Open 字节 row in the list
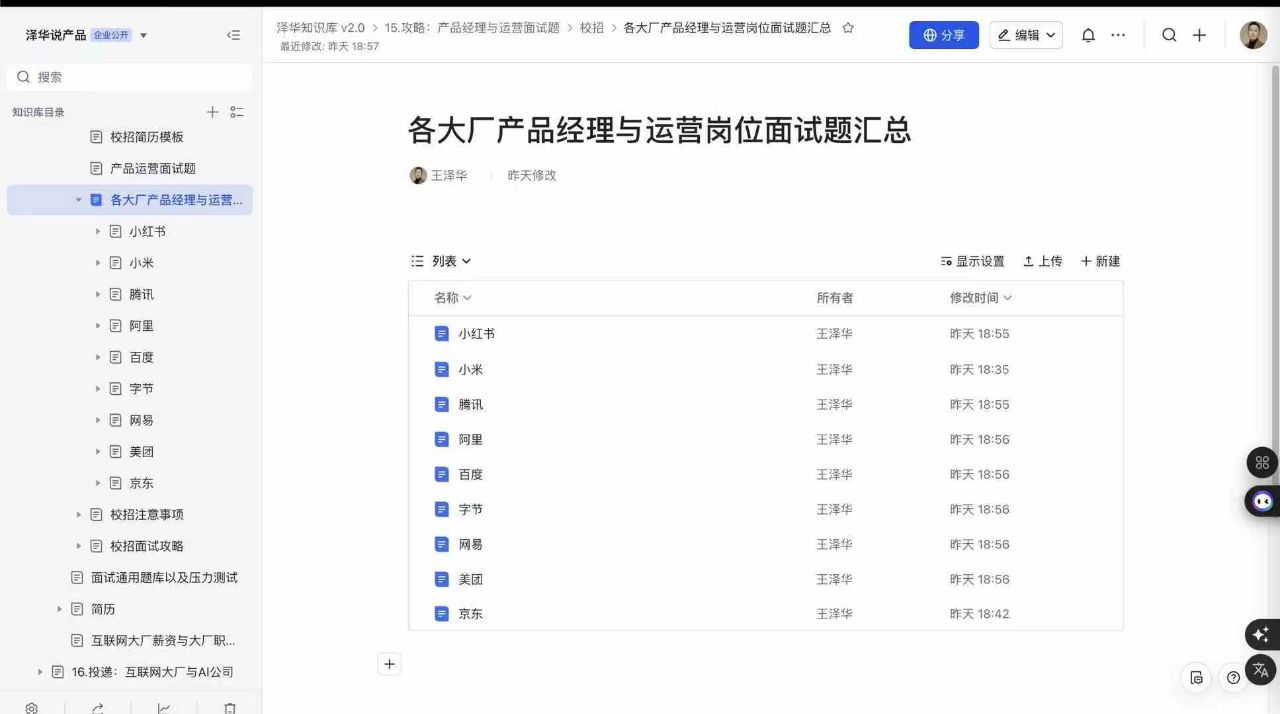The image size is (1280, 714). [765, 509]
